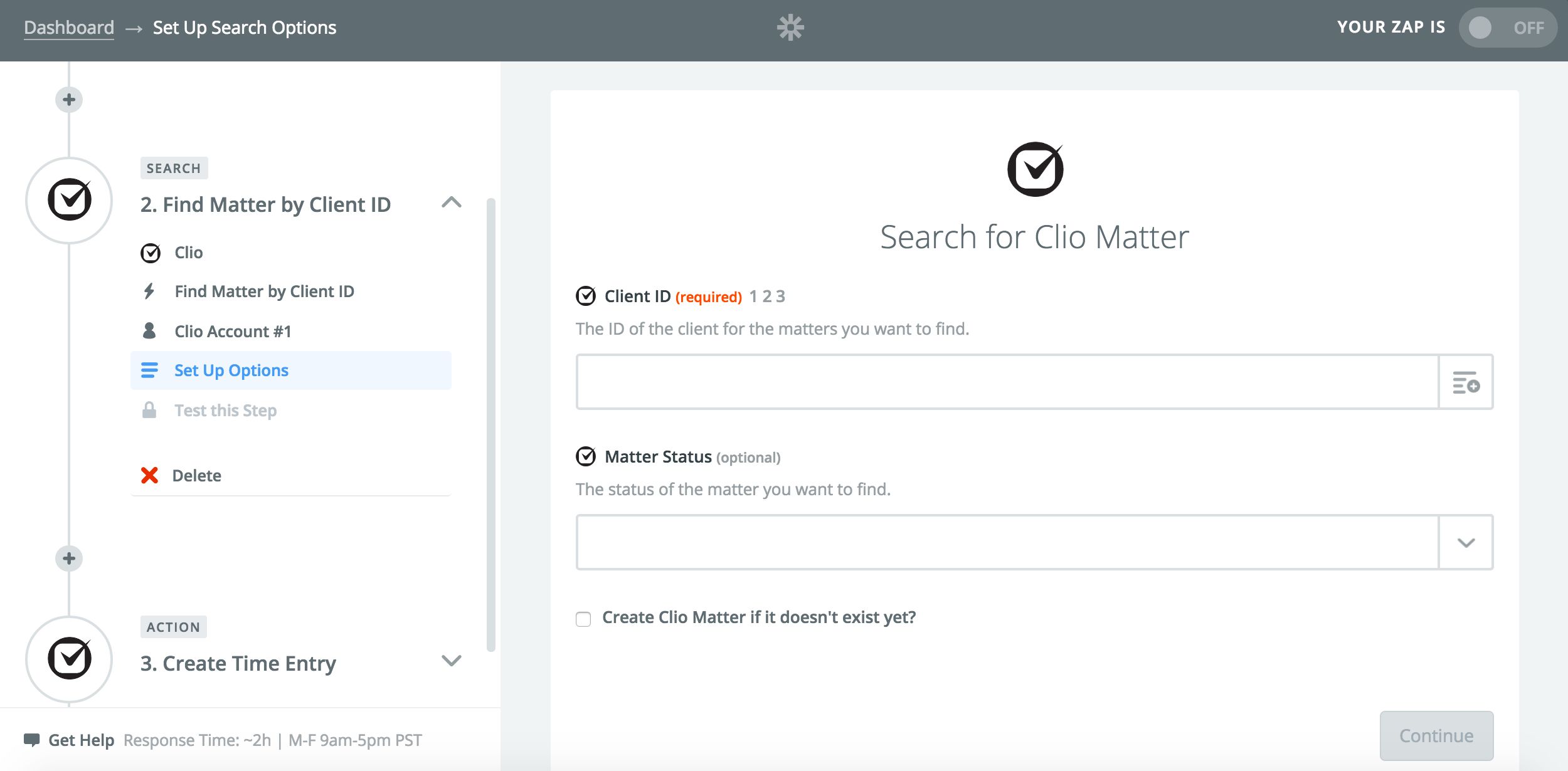
Task: Click into the Client ID input field
Action: coord(1007,382)
